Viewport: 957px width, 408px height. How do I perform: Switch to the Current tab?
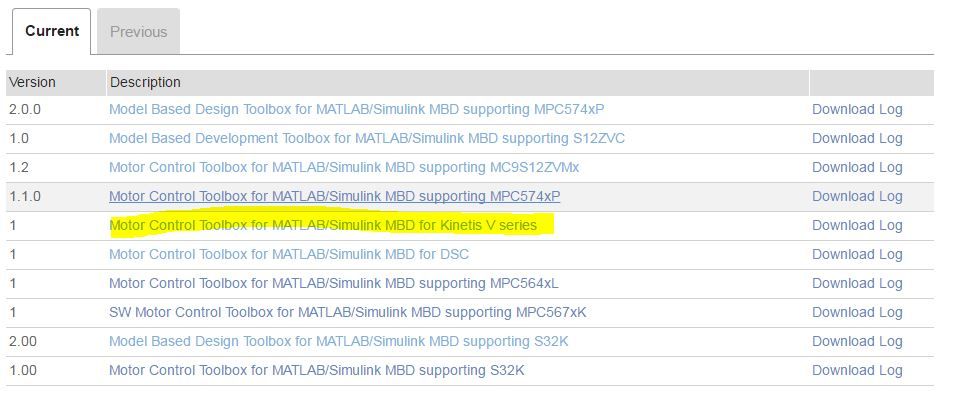[52, 31]
